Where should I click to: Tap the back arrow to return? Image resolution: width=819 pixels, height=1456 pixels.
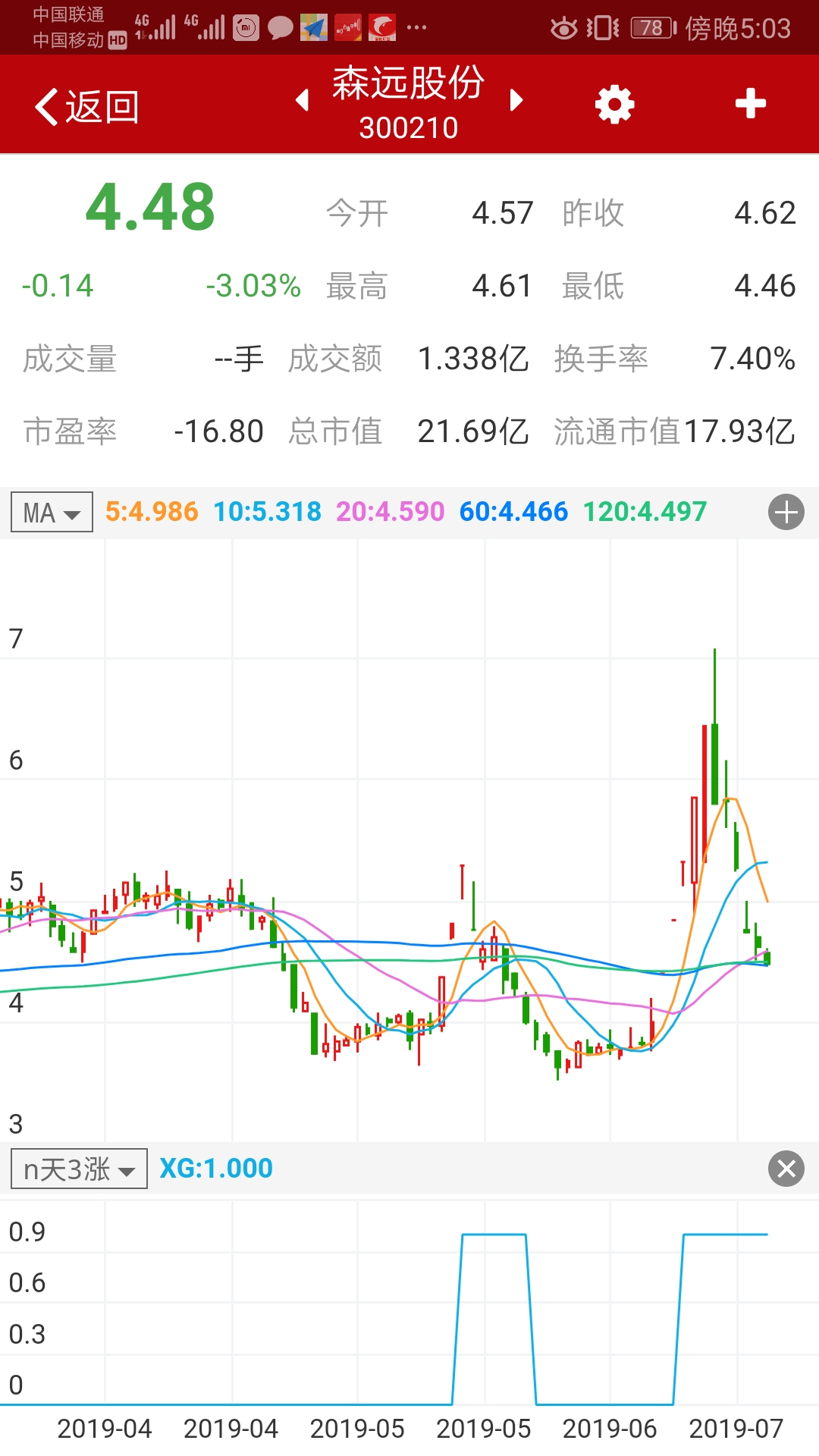[x=85, y=106]
